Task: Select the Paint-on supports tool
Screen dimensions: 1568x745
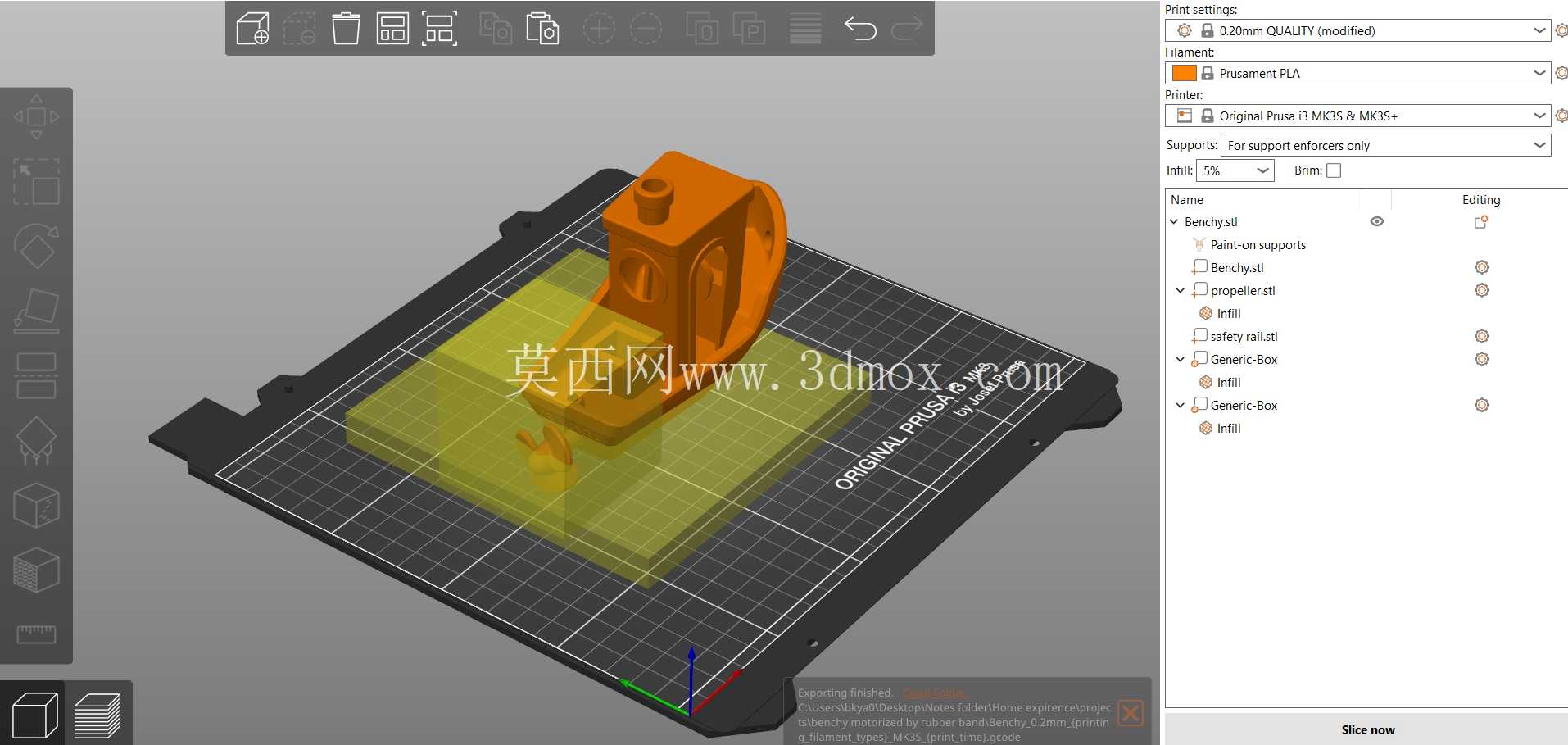Action: point(36,440)
